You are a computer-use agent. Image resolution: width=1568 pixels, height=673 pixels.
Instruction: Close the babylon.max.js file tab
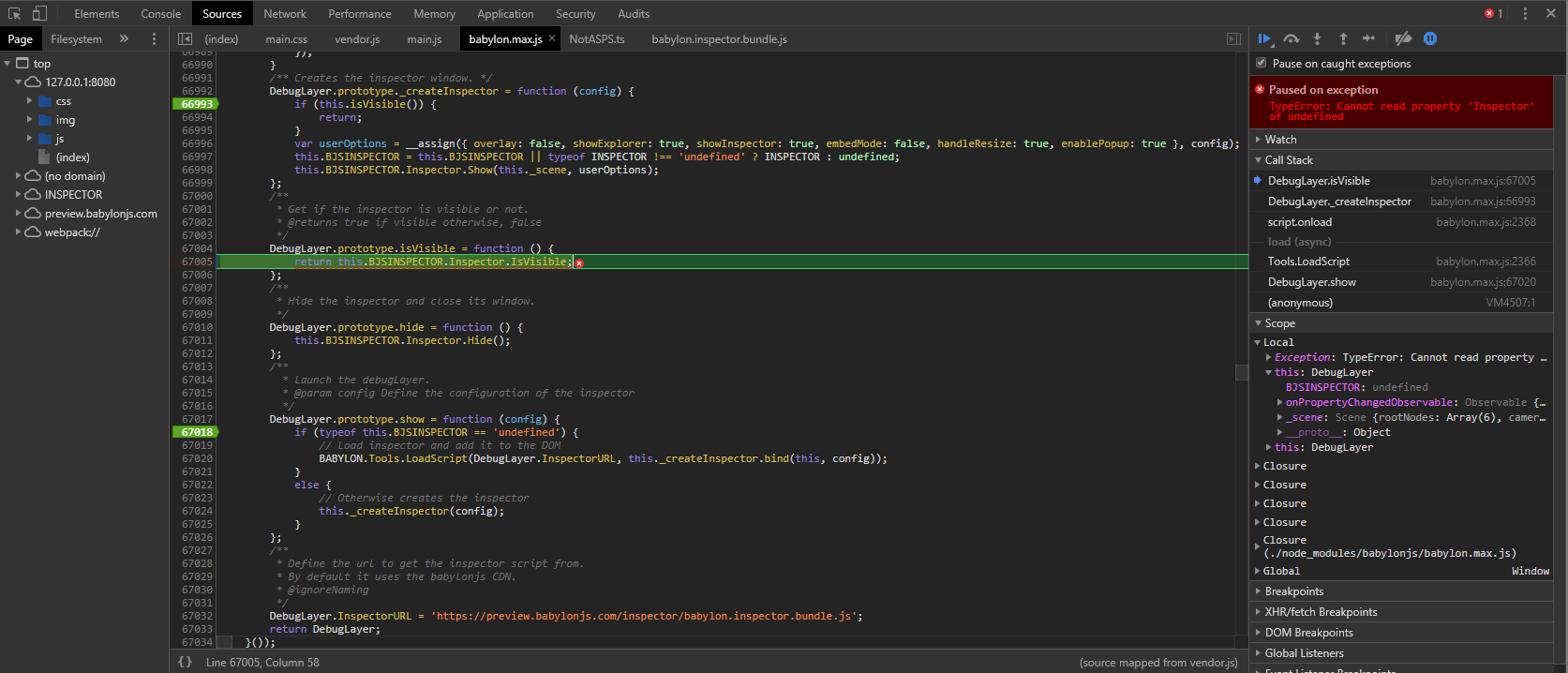[x=552, y=38]
